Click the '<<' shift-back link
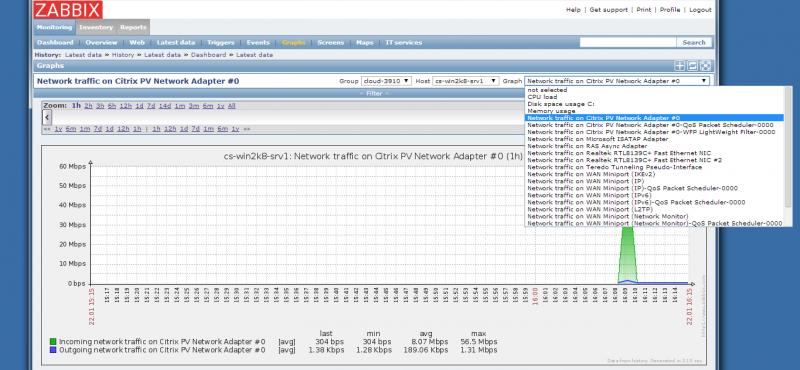800x370 pixels. 46,129
